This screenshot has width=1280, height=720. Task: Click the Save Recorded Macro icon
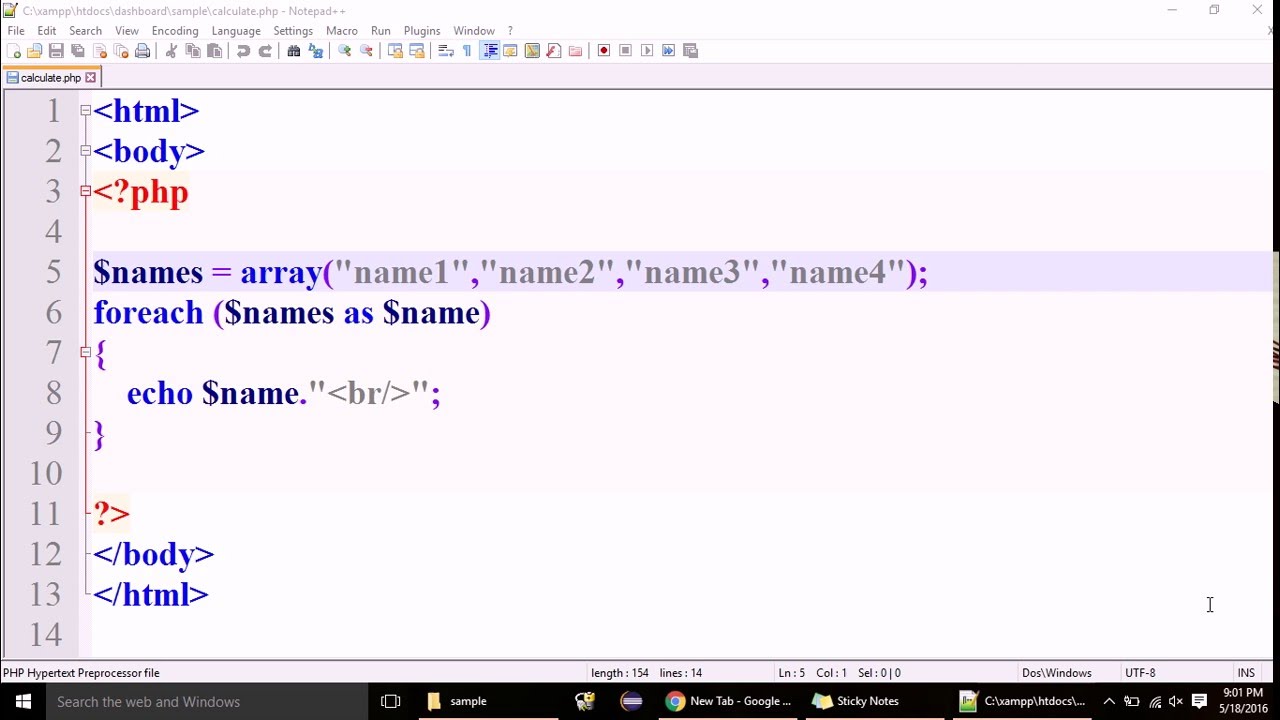point(690,51)
